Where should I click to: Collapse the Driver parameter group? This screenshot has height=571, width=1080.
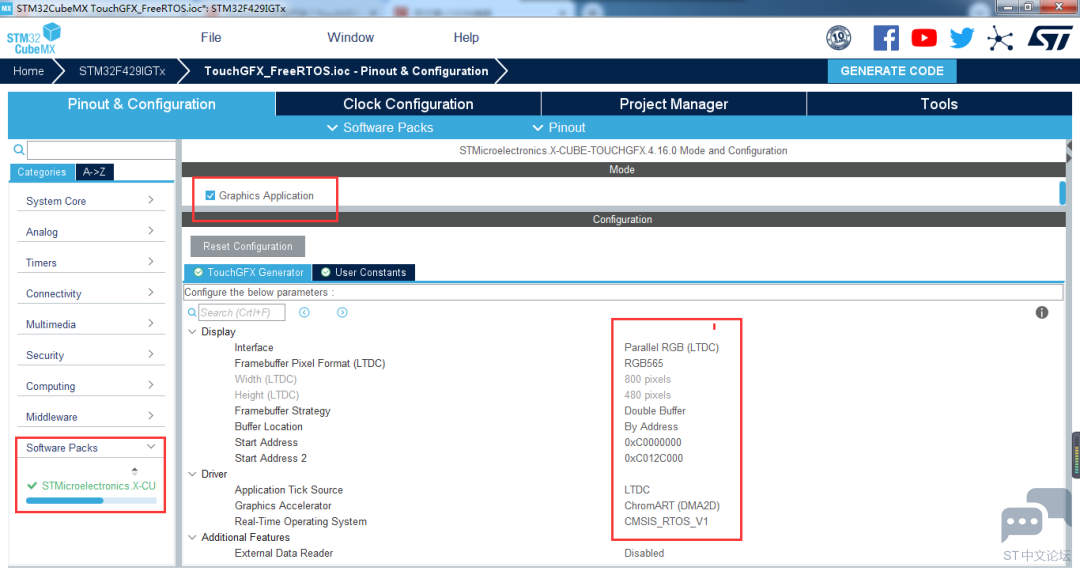[192, 474]
